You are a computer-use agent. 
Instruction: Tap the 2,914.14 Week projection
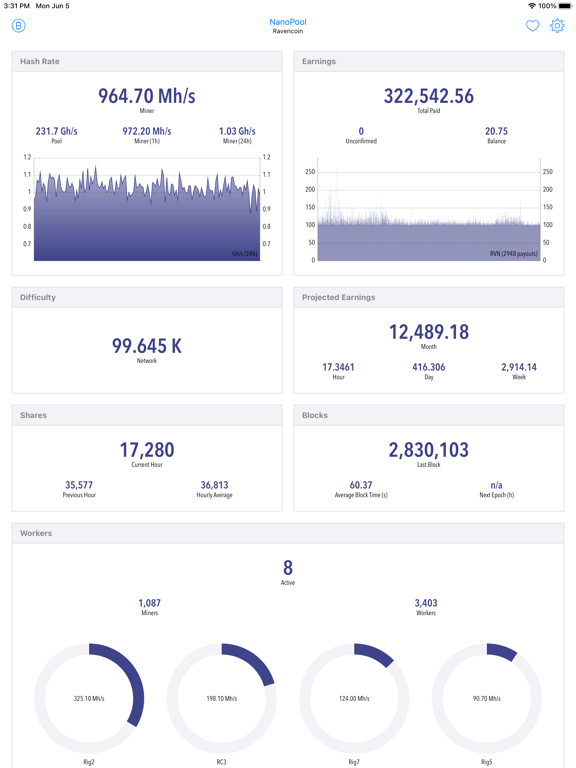click(x=519, y=367)
